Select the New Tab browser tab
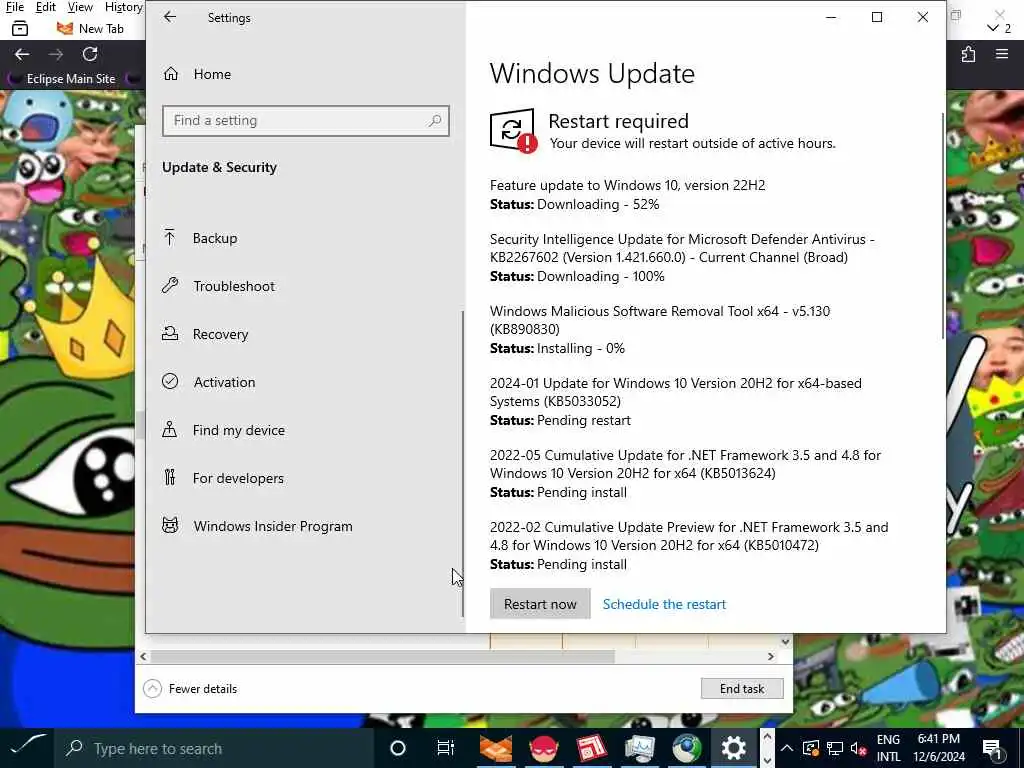This screenshot has width=1024, height=768. tap(90, 29)
